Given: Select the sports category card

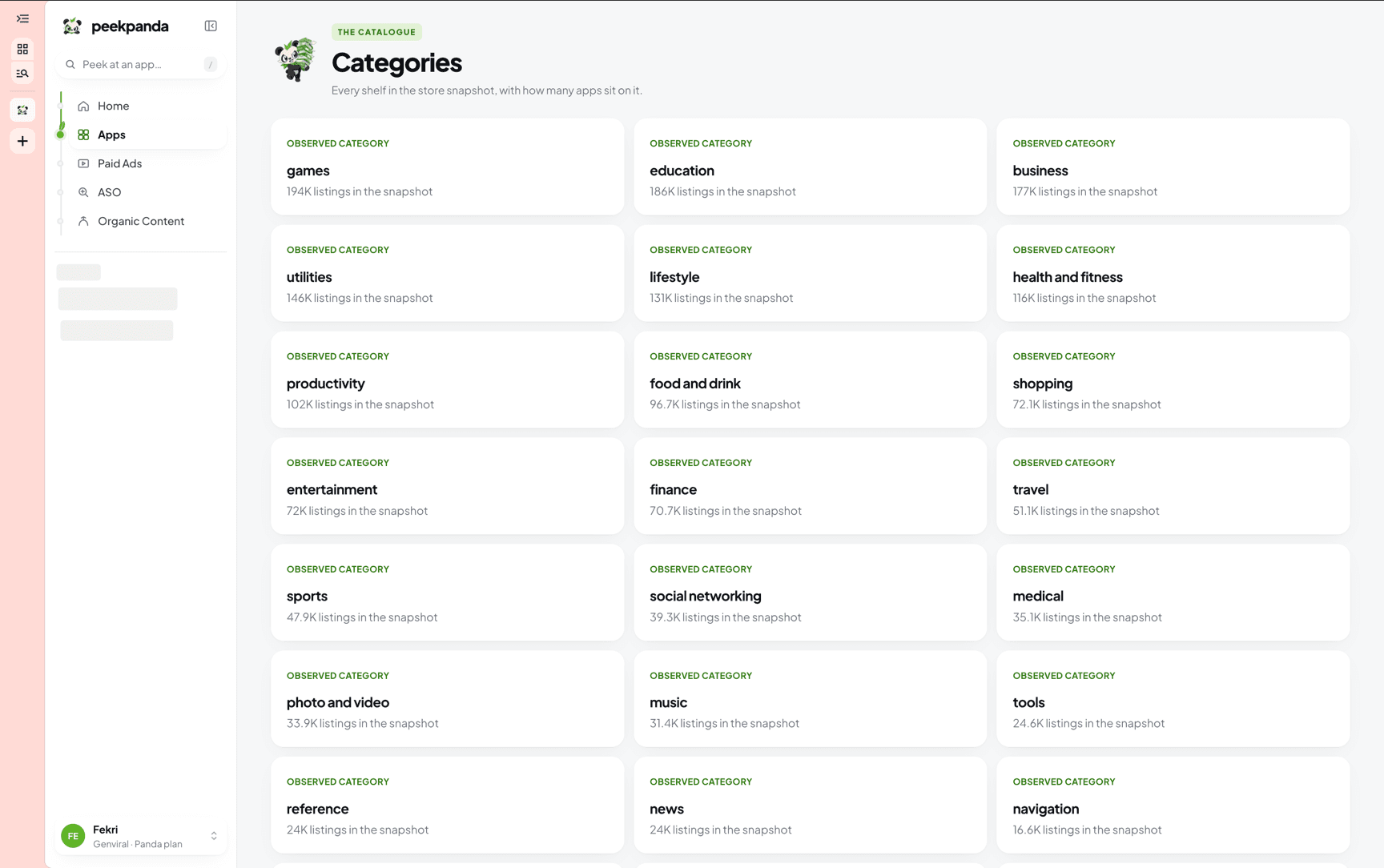Looking at the screenshot, I should click(x=448, y=593).
